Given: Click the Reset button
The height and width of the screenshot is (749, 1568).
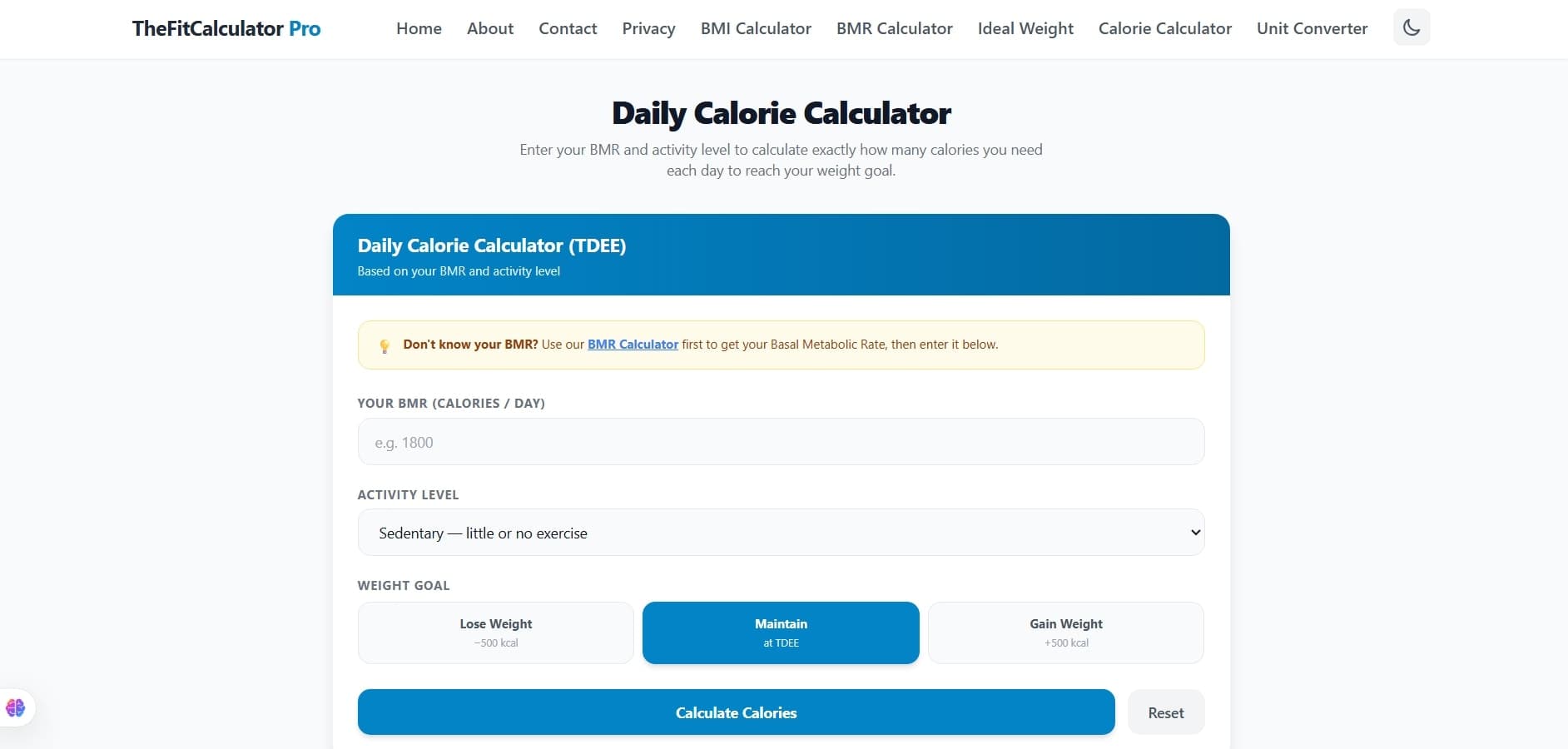Looking at the screenshot, I should pyautogui.click(x=1165, y=712).
